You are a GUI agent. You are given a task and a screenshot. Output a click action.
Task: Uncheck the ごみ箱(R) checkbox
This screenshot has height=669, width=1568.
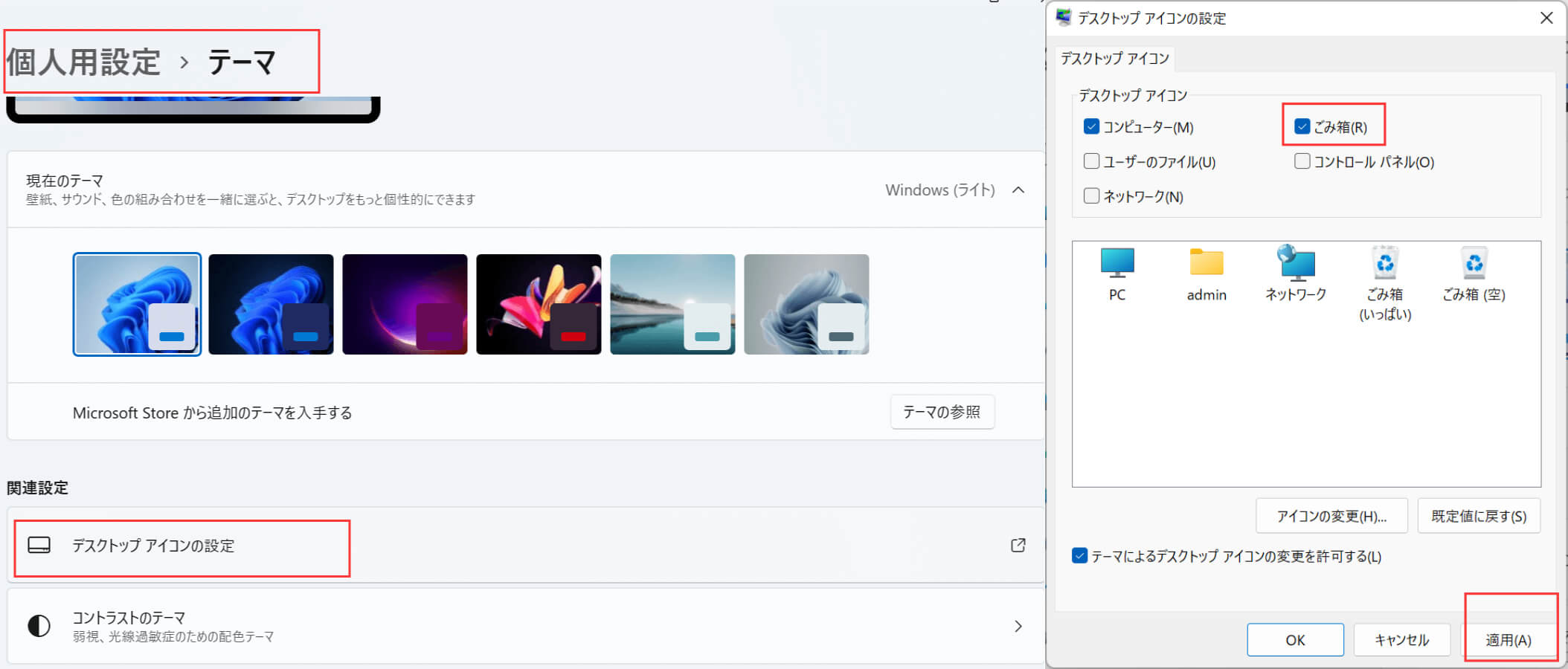(x=1302, y=127)
